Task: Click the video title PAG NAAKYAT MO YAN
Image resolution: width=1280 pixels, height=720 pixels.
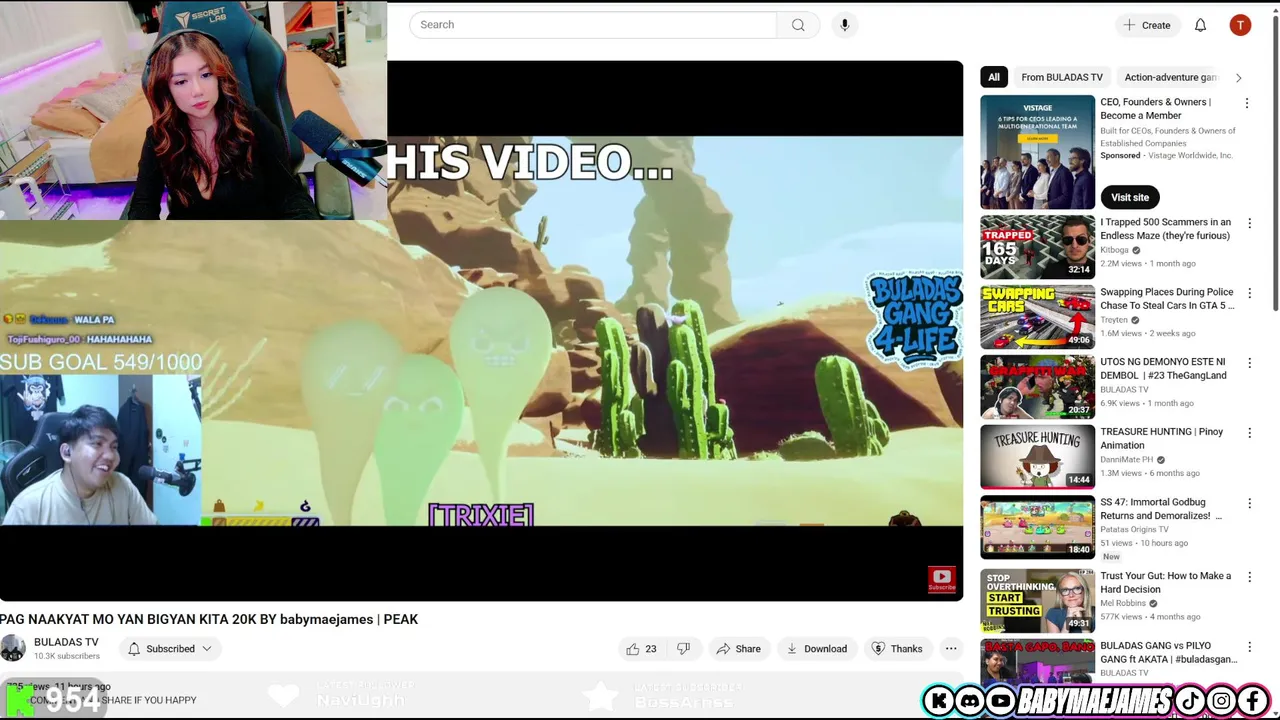Action: click(x=209, y=619)
